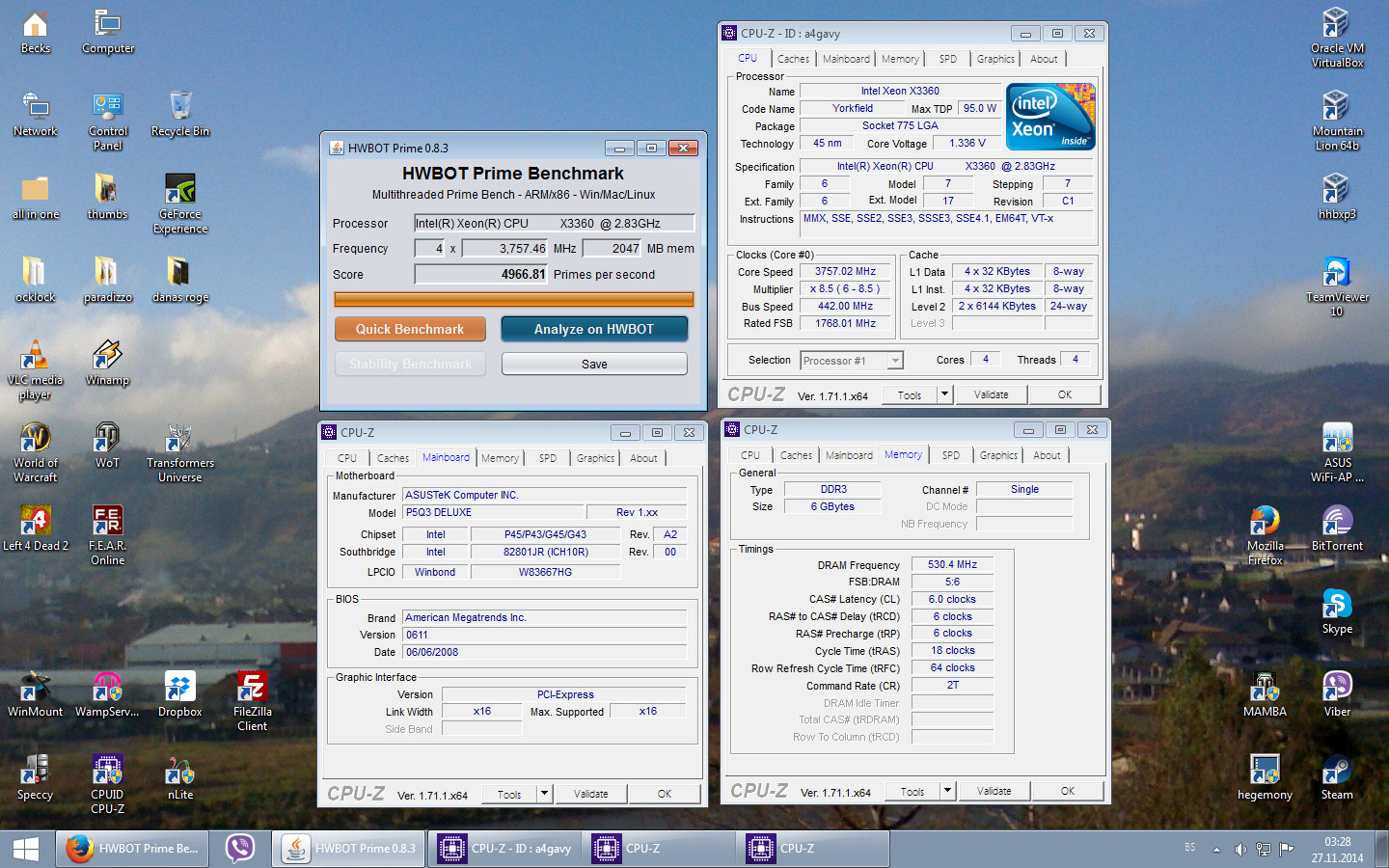Launch BitTorrent desktop icon
Screen dimensions: 1389x868
(x=1337, y=529)
